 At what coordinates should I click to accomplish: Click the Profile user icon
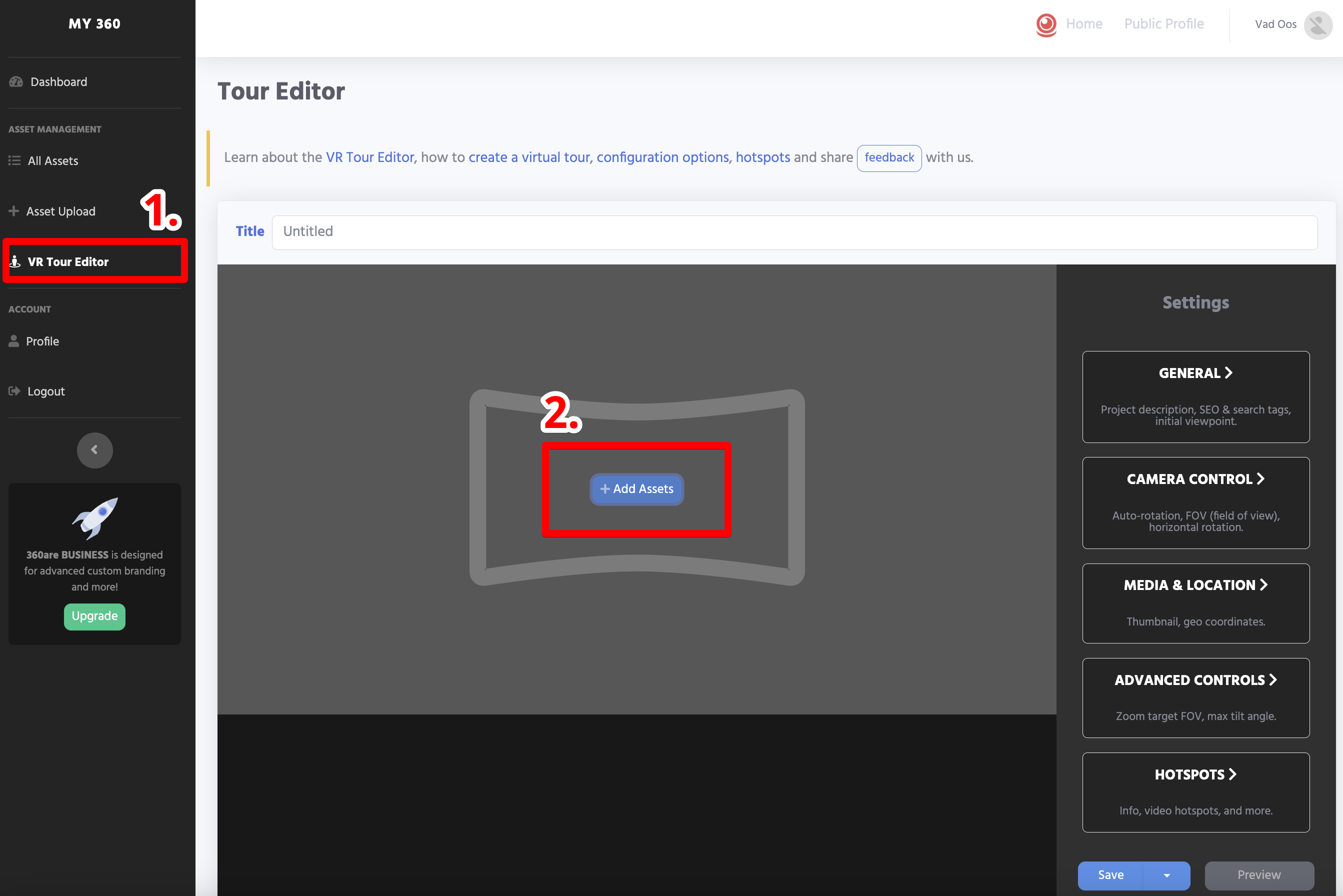click(13, 341)
